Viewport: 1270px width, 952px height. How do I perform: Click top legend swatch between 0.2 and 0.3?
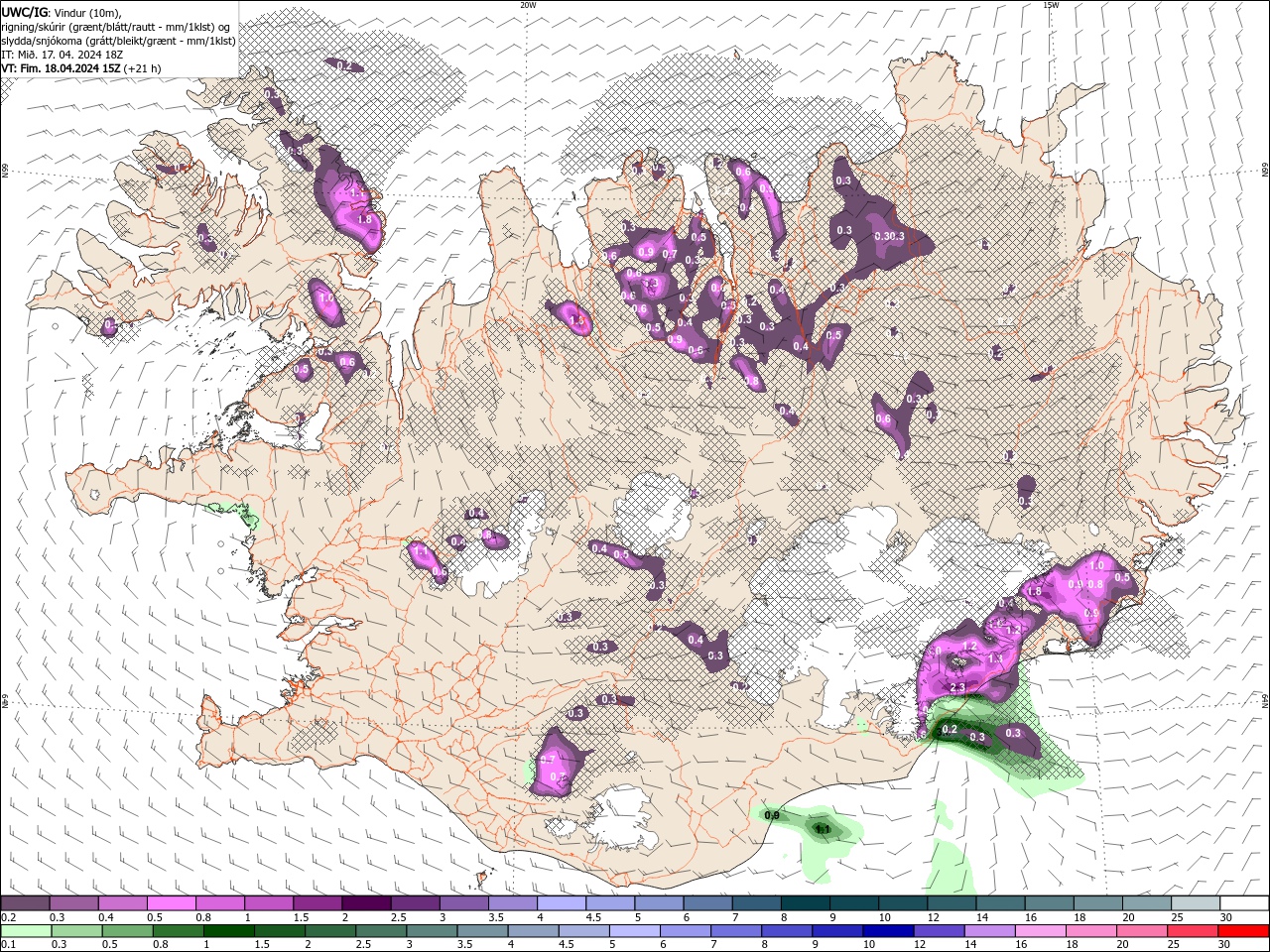point(25,903)
